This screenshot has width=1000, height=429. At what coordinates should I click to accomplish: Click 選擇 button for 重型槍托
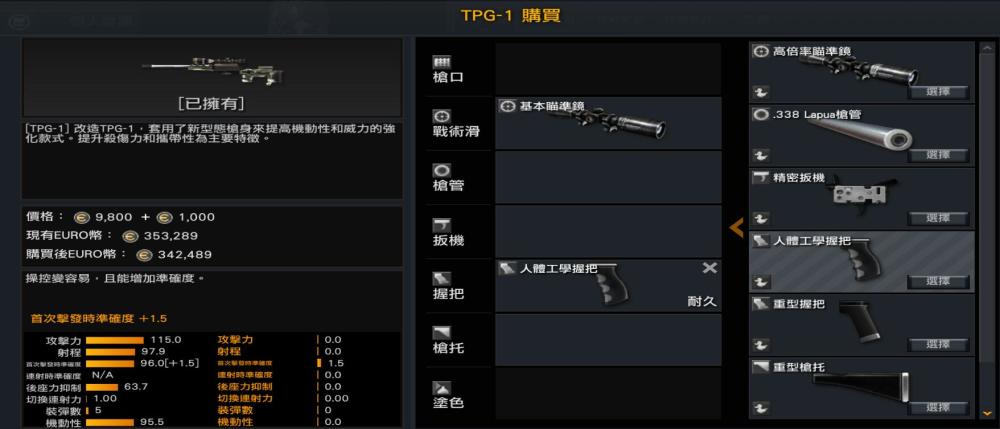[938, 408]
